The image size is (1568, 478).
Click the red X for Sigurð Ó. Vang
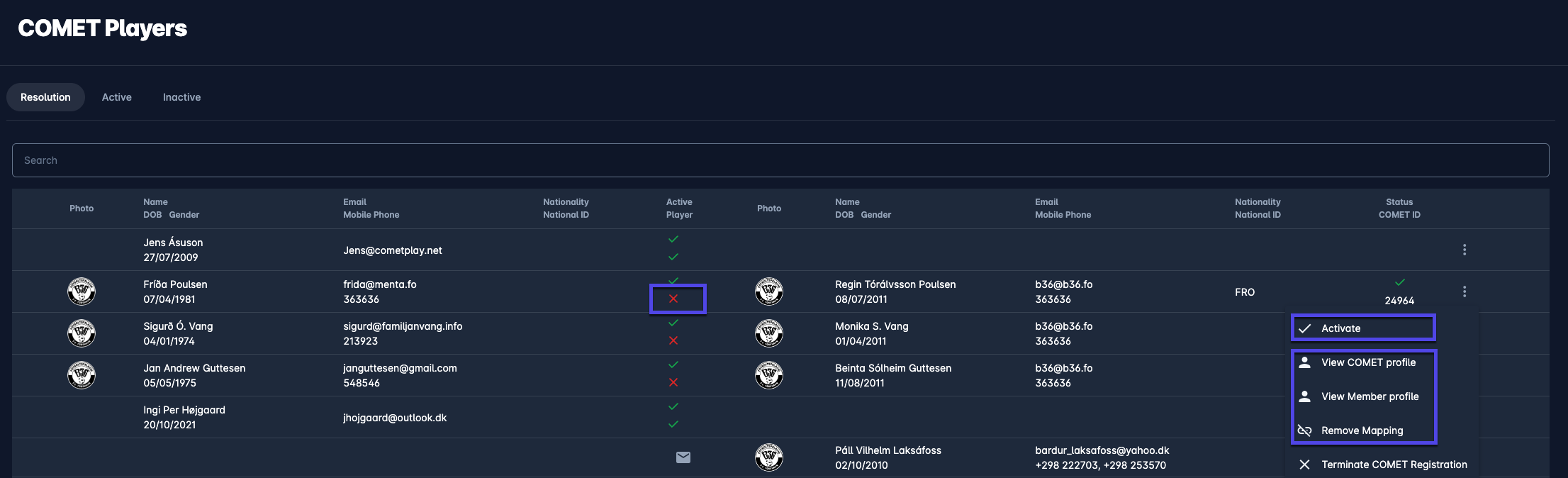point(673,341)
